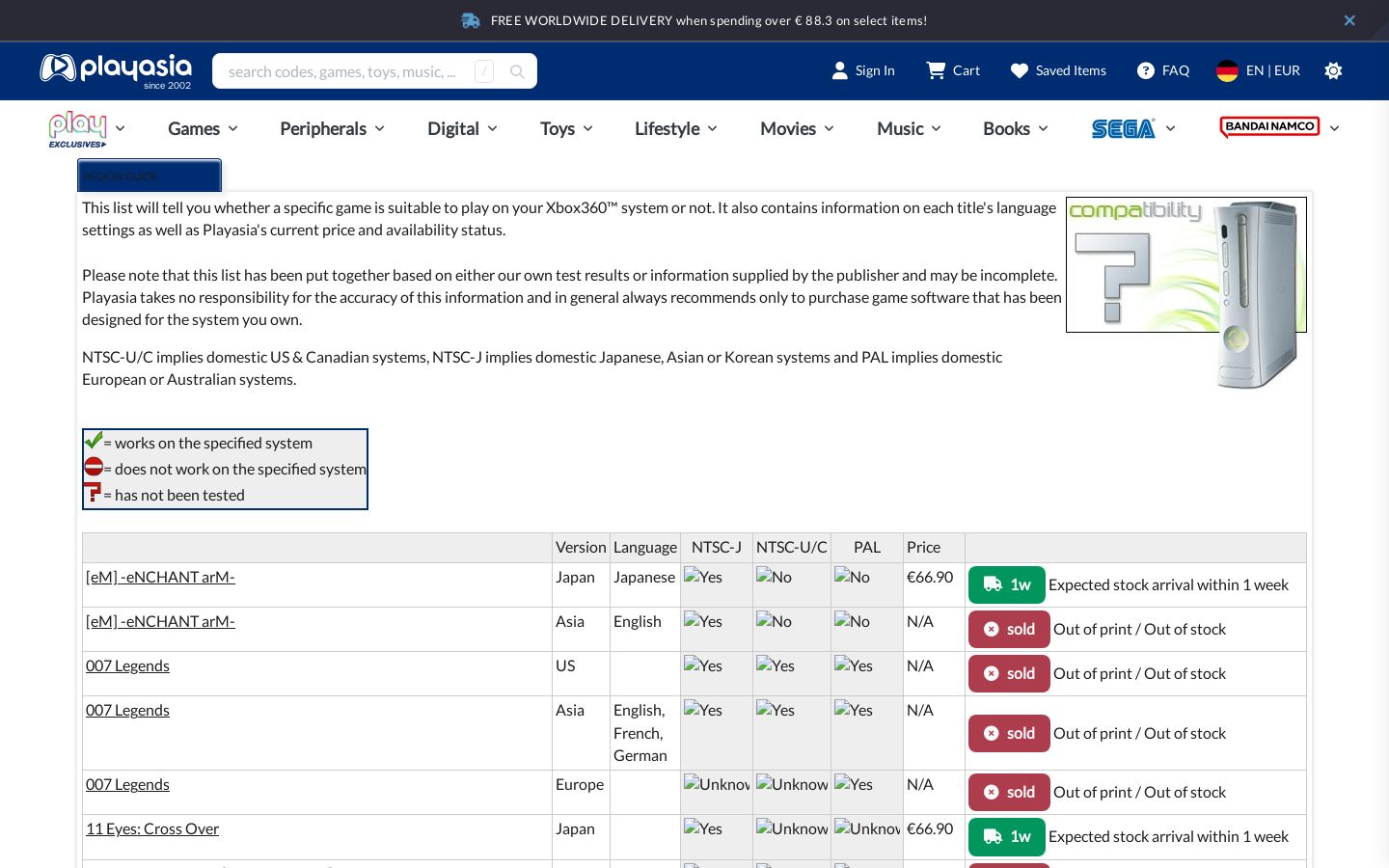The height and width of the screenshot is (868, 1389).
Task: Select the Region Guide tab
Action: [150, 176]
